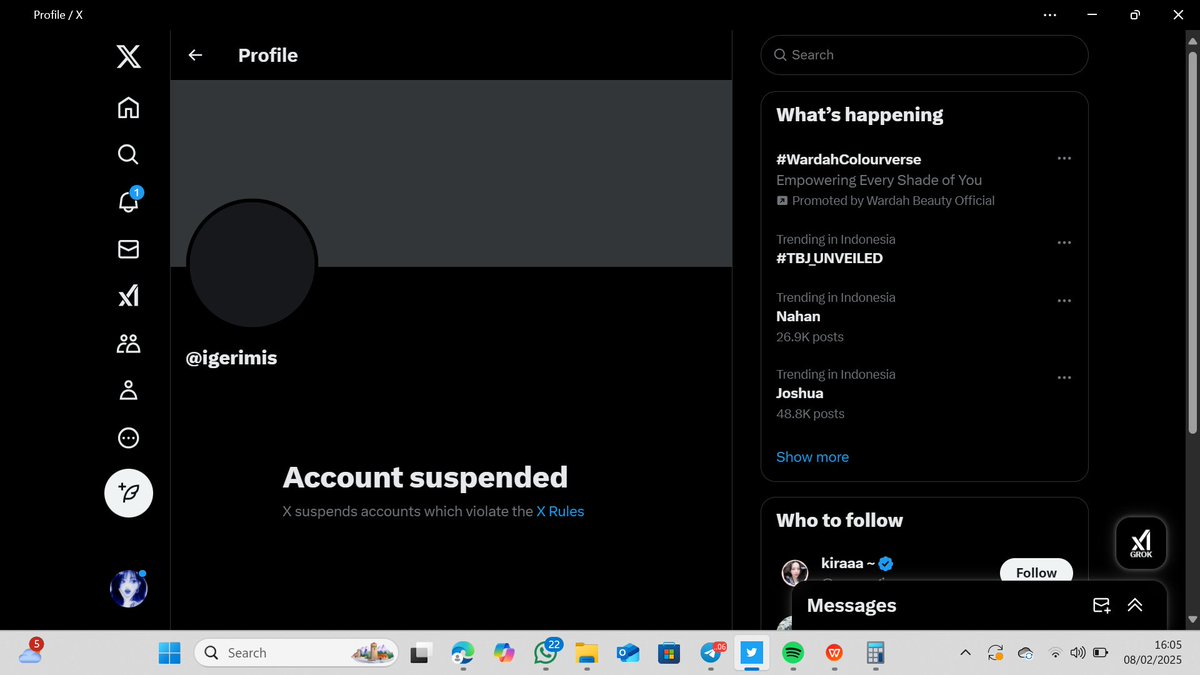Expand the Messages drawer chevrons

1135,605
